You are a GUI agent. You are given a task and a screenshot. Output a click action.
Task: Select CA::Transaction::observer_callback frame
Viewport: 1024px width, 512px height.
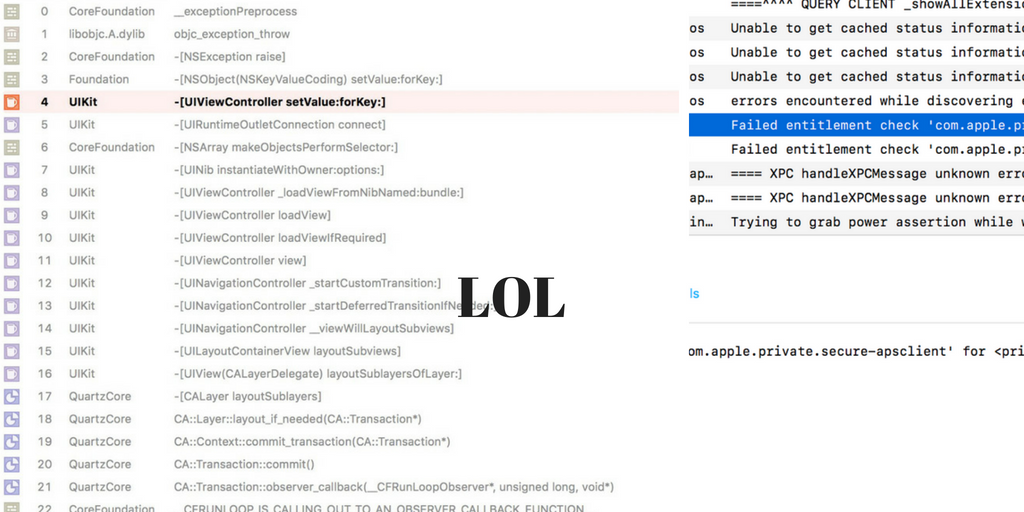tap(394, 487)
